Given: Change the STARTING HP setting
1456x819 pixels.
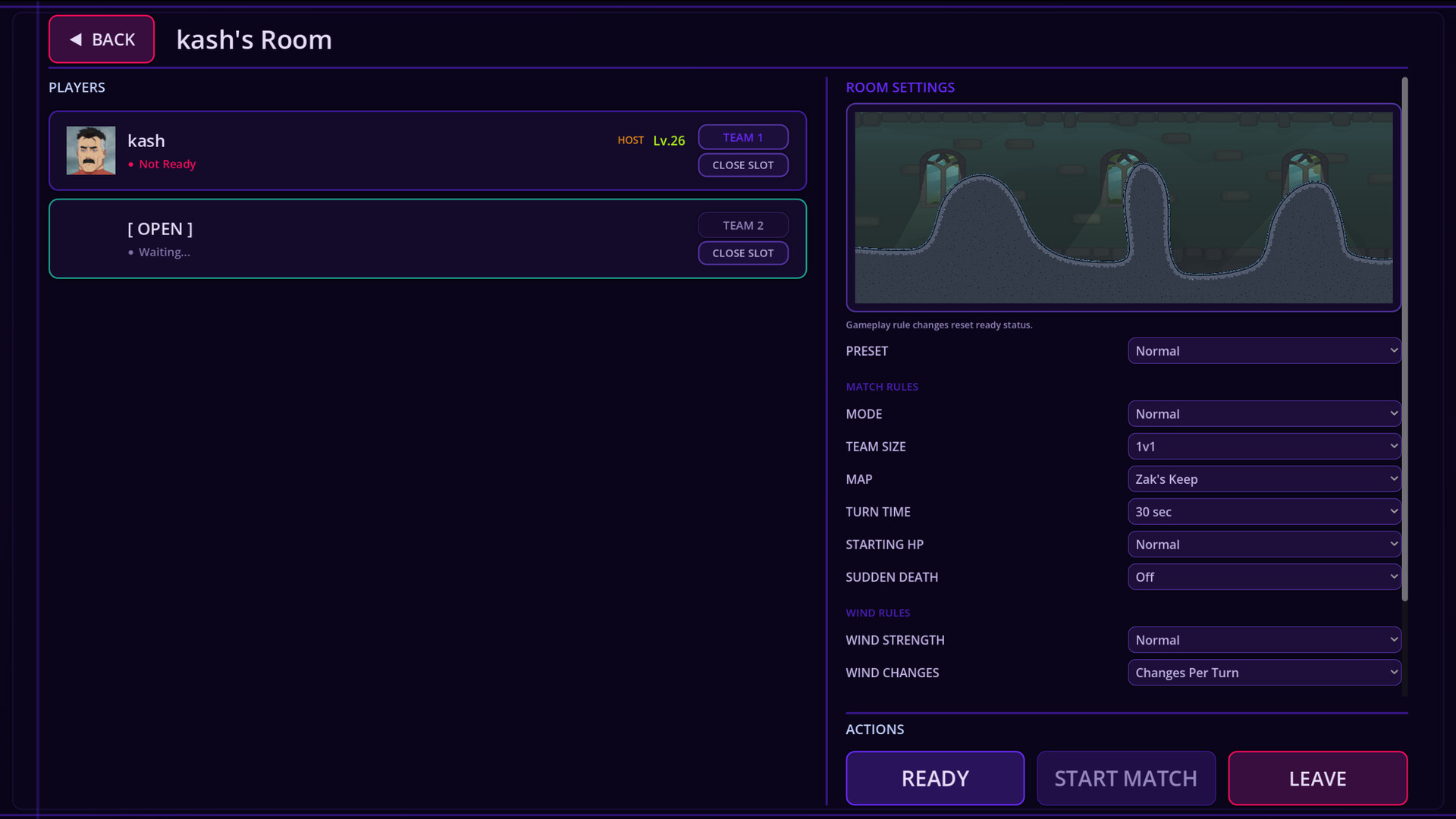Looking at the screenshot, I should coord(1263,544).
